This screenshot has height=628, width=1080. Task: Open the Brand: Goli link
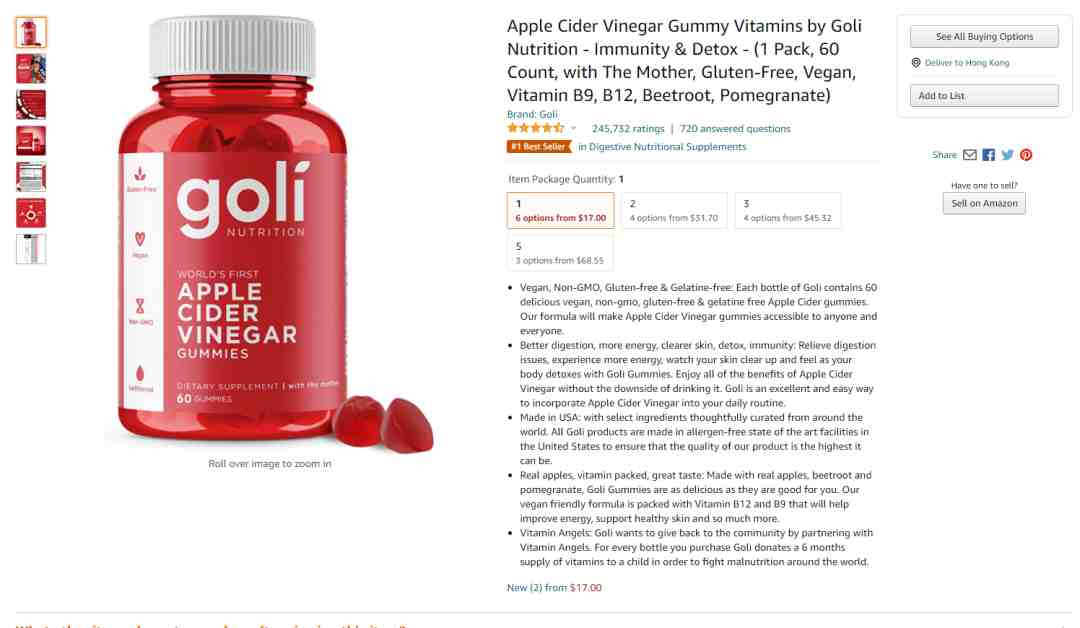532,114
